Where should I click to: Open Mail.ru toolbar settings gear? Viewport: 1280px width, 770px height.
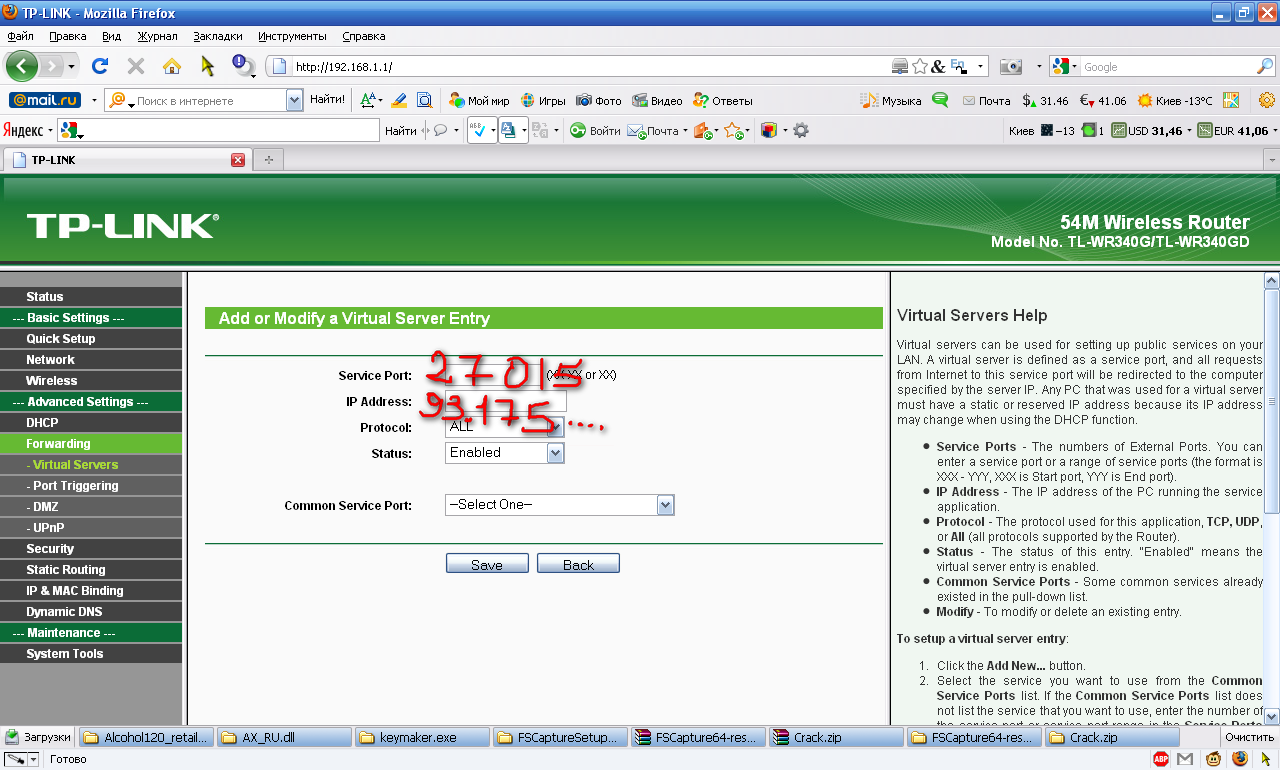coord(1266,100)
